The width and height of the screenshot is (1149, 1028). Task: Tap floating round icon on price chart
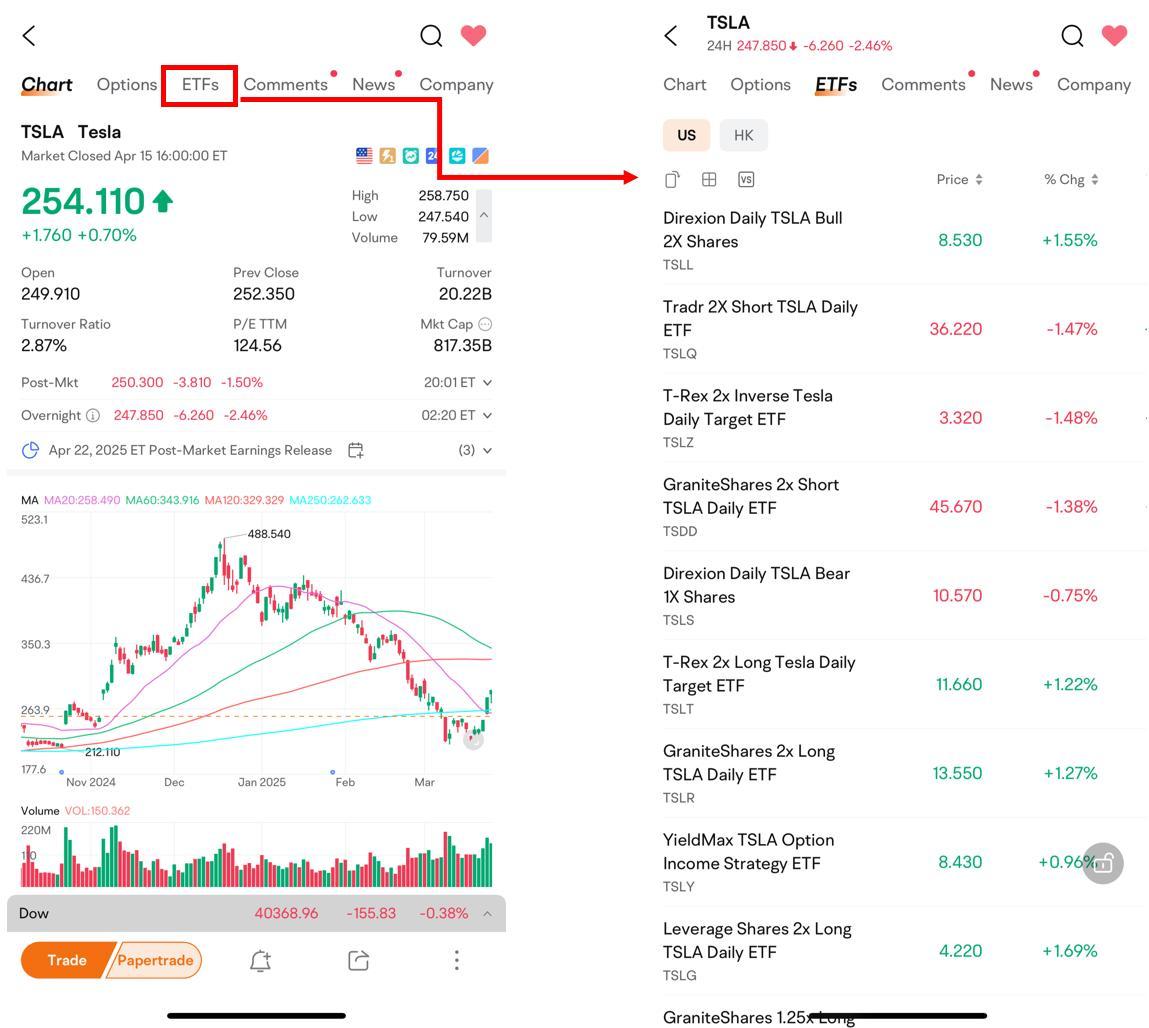473,740
